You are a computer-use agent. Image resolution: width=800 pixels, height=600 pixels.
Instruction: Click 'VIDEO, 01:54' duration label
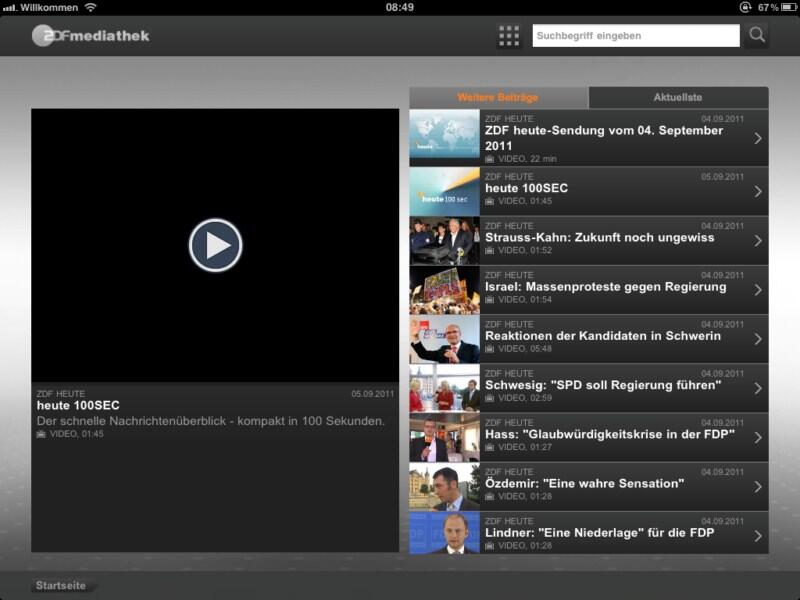tap(525, 299)
